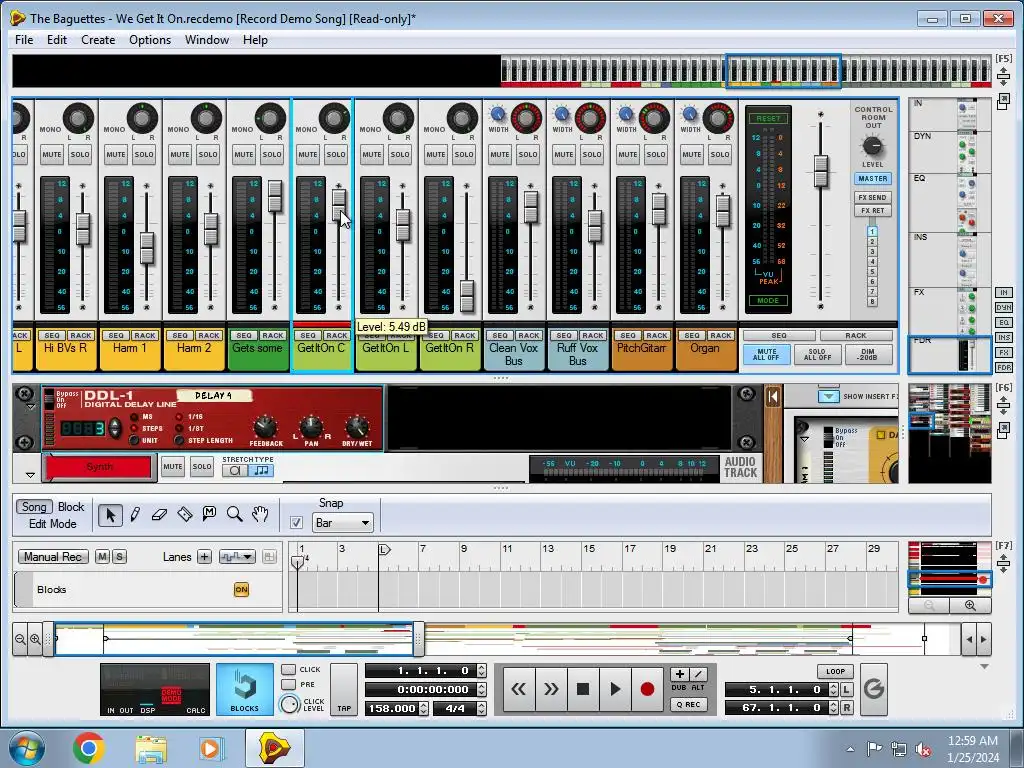Click the GetItOn C channel fader handle
The height and width of the screenshot is (768, 1024).
pyautogui.click(x=338, y=204)
